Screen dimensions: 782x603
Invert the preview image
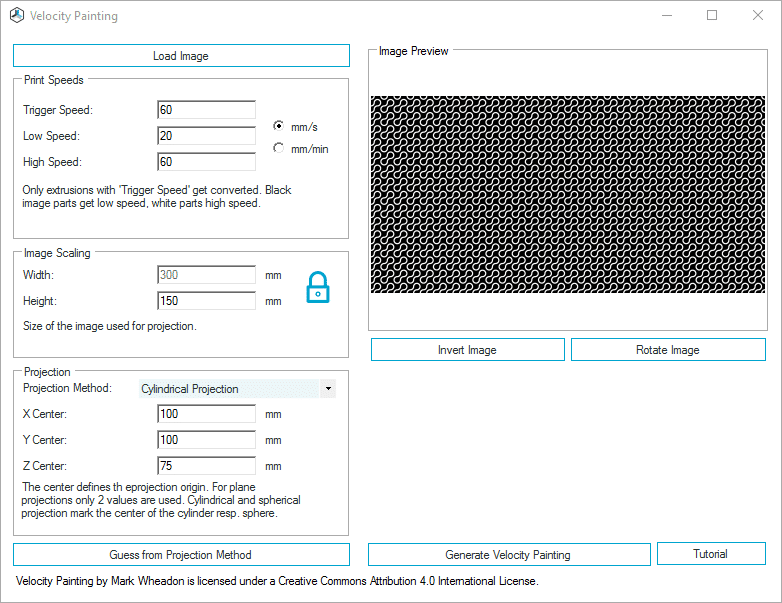pos(467,350)
